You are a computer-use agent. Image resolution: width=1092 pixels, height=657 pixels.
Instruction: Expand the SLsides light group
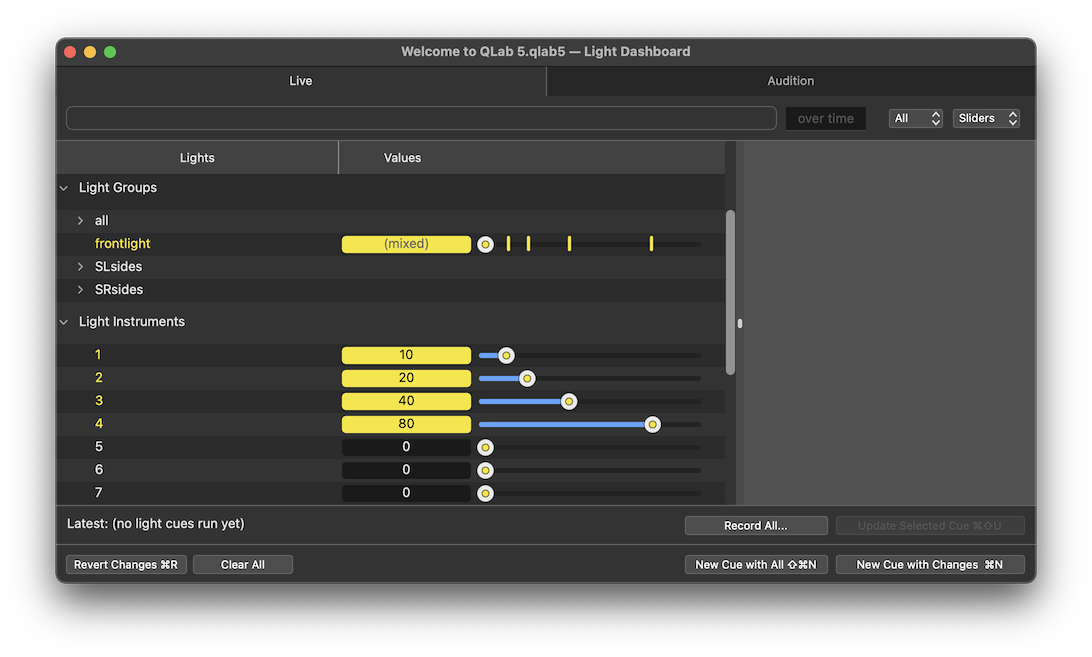[80, 267]
